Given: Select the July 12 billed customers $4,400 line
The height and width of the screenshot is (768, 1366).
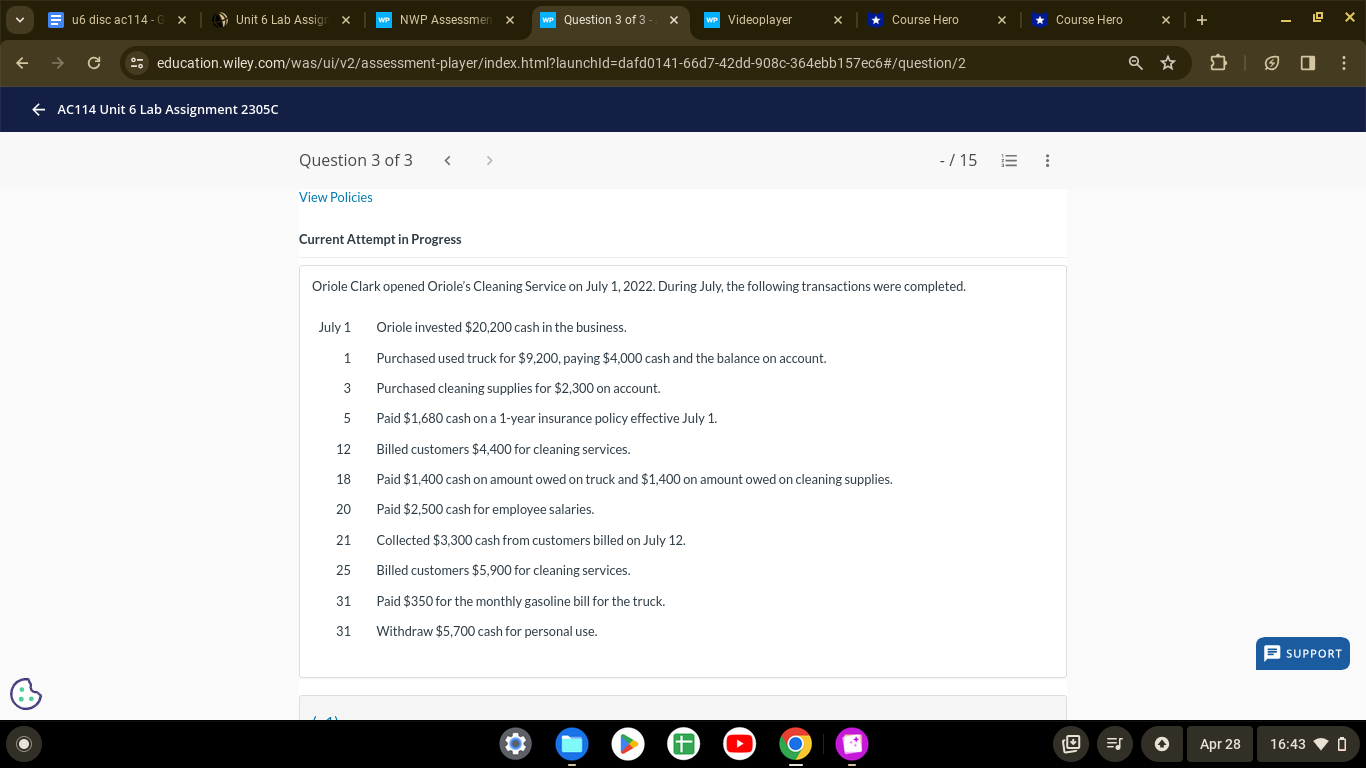Looking at the screenshot, I should pos(503,449).
